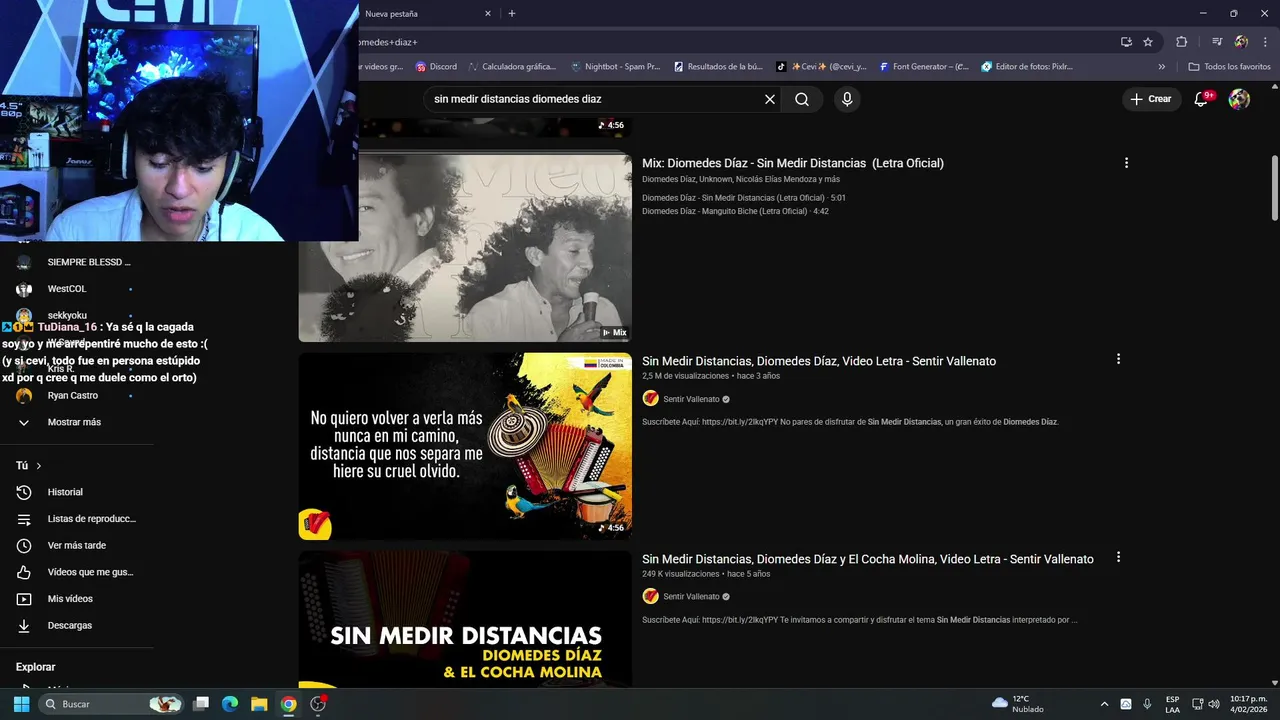Screen dimensions: 1280x720
Task: Play the accordion lyric video thumbnail with 4:56 badge
Action: tap(465, 445)
